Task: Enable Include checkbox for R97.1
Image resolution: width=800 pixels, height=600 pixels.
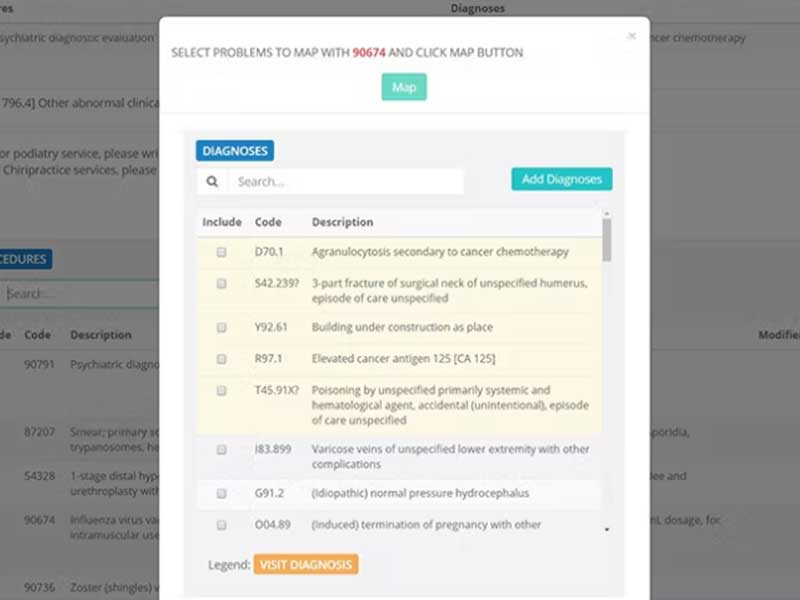Action: coord(222,358)
